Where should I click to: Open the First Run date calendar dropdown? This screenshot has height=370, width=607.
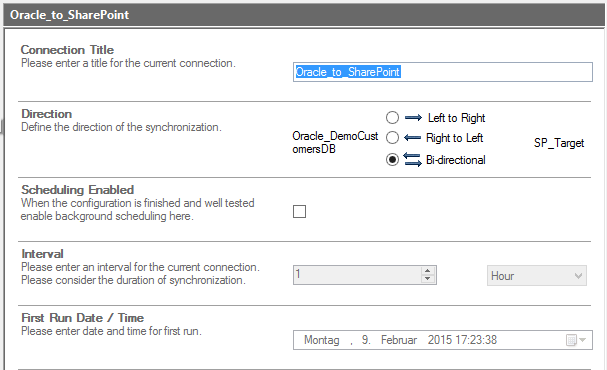pyautogui.click(x=576, y=340)
